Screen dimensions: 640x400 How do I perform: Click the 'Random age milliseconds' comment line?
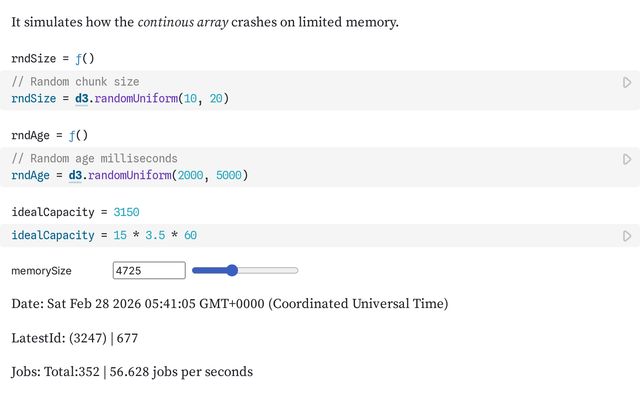94,158
